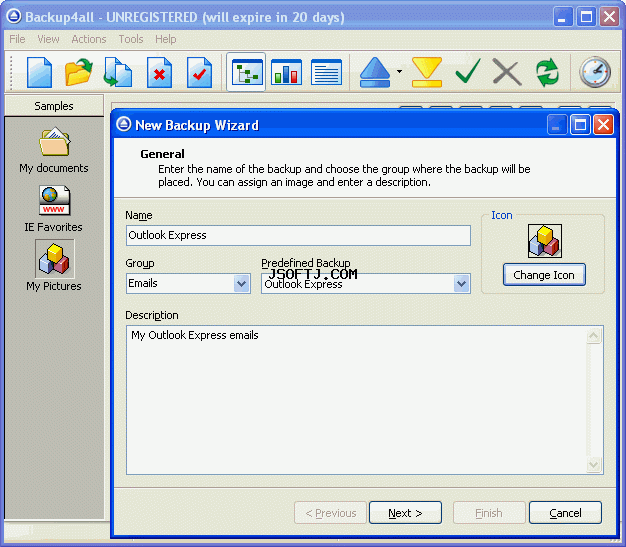Click the Description scrollbar up arrow
The height and width of the screenshot is (547, 626).
point(594,336)
